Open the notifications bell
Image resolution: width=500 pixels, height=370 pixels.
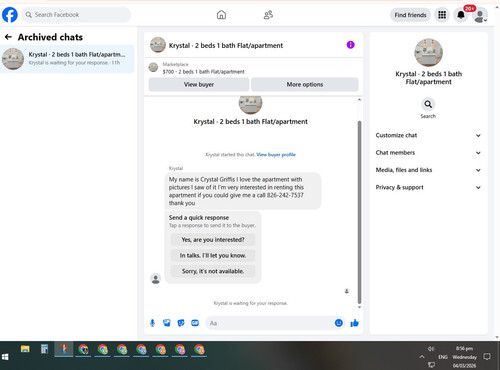pyautogui.click(x=461, y=15)
